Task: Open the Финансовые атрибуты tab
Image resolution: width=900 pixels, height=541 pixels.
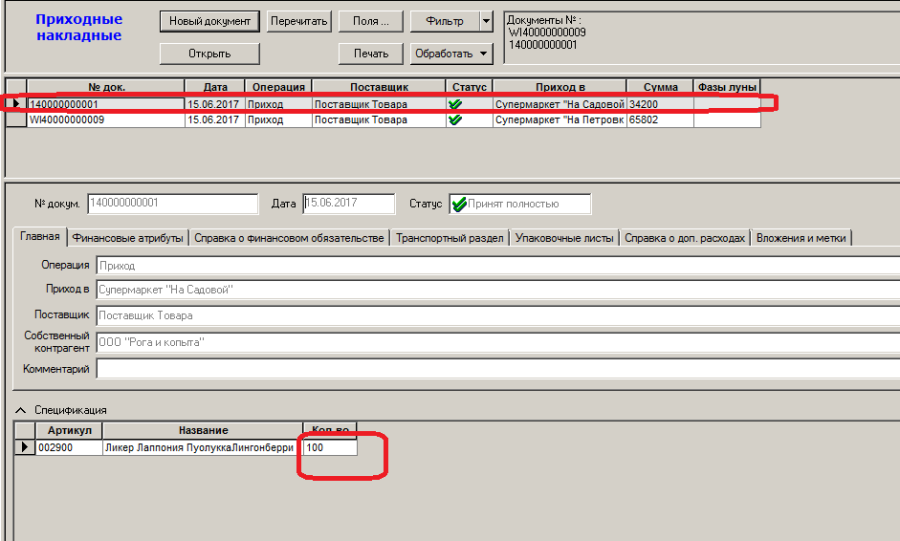Action: tap(128, 238)
